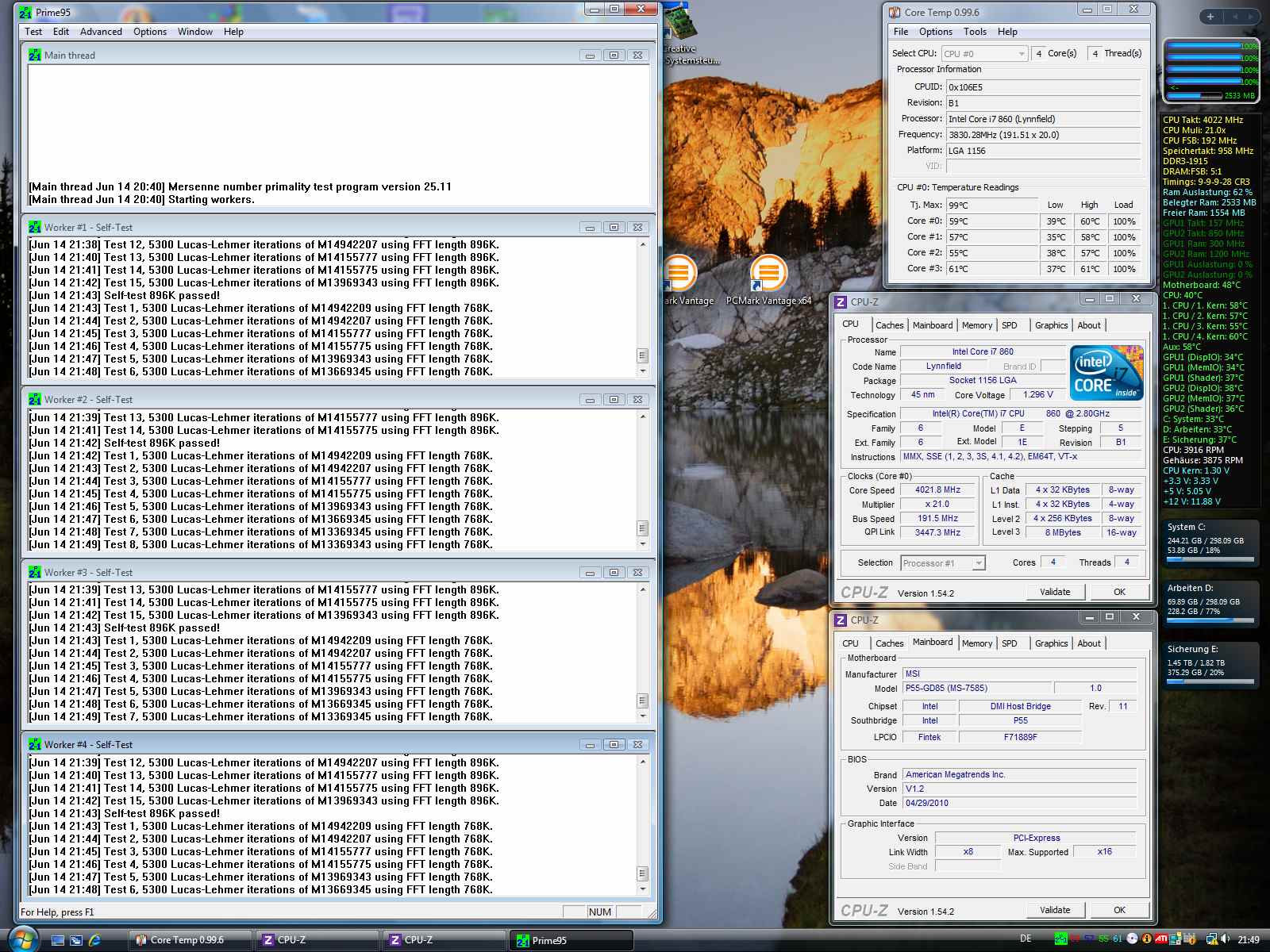Screen dimensions: 1270x952
Task: Open the Select CPU dropdown in Core Temp
Action: click(984, 54)
